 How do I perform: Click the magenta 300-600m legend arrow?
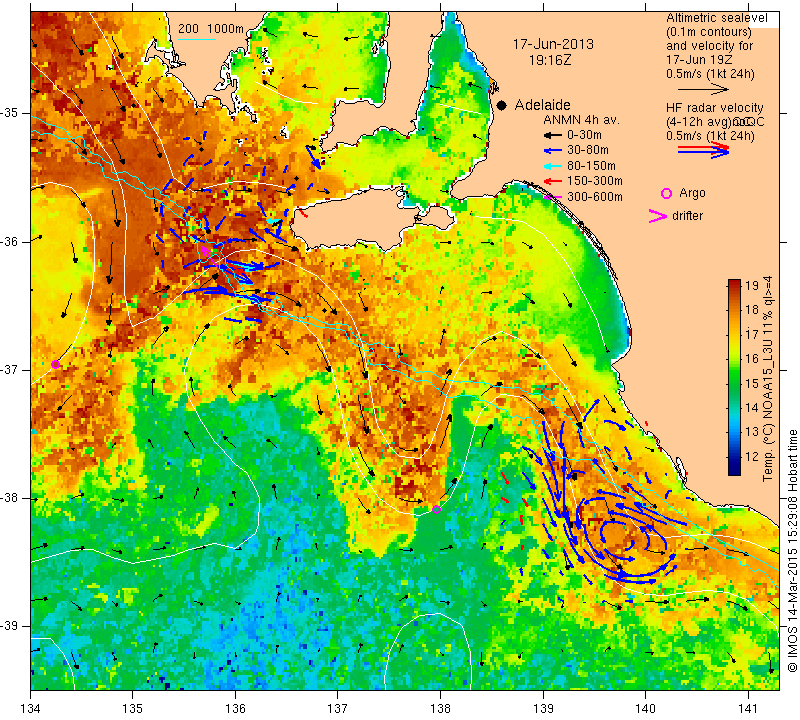click(x=553, y=197)
